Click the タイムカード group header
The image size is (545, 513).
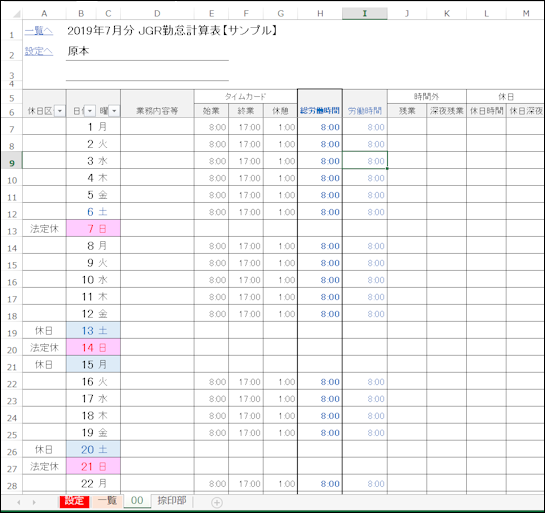click(245, 96)
